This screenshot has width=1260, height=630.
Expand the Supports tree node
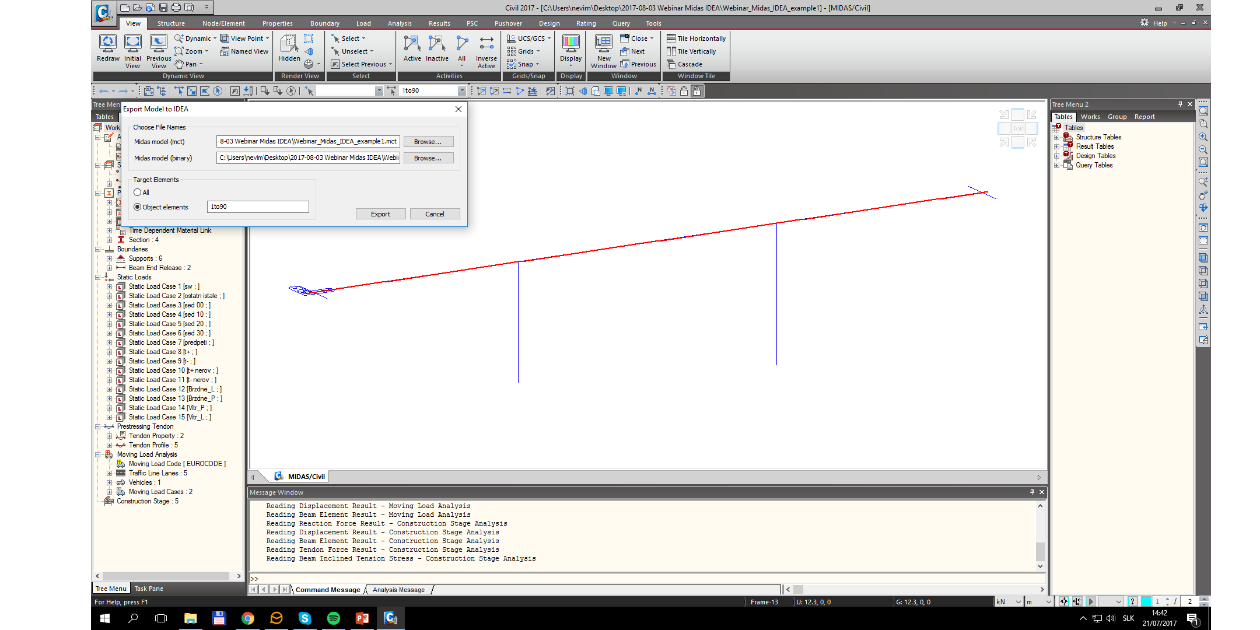[x=110, y=258]
